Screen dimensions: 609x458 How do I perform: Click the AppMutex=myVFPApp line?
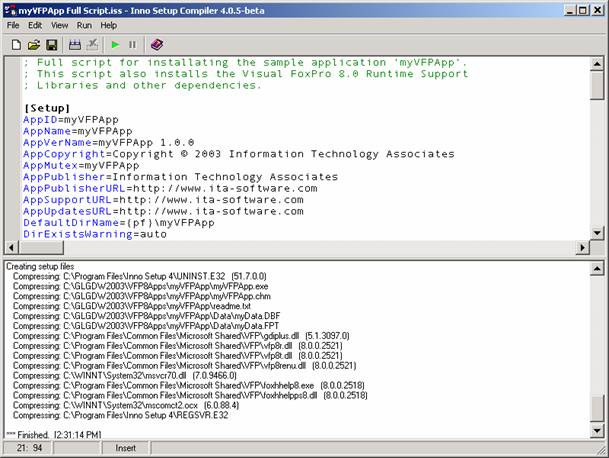tap(81, 165)
